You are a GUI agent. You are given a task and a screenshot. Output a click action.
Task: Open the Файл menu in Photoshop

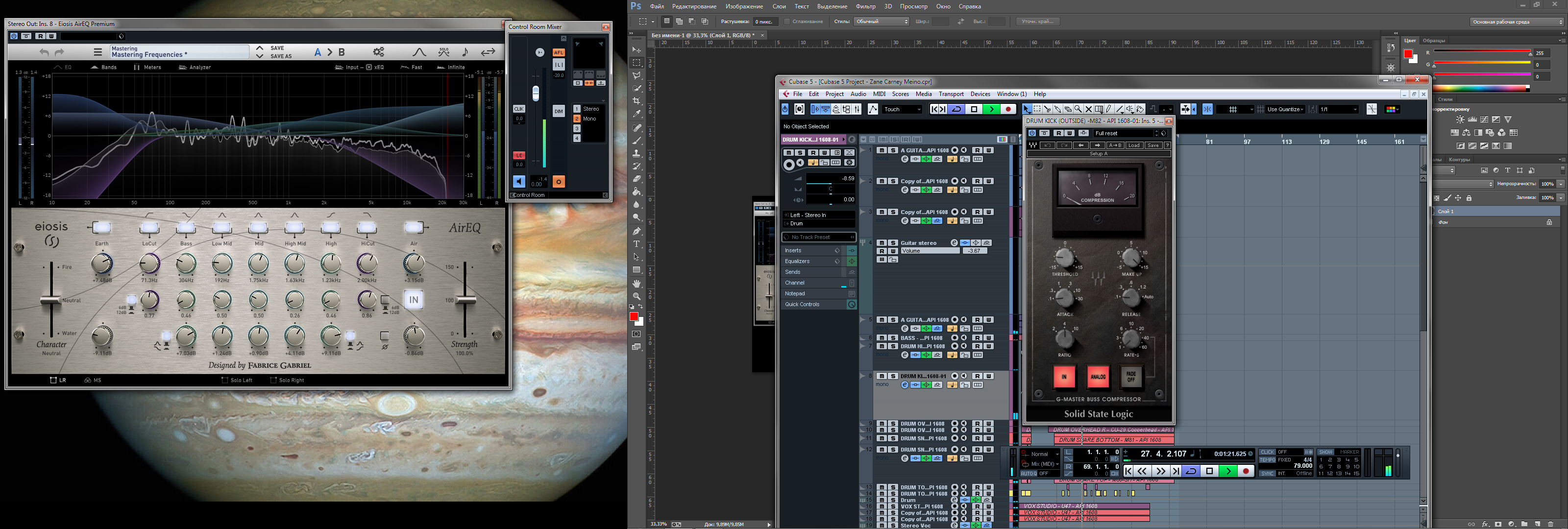pyautogui.click(x=657, y=6)
